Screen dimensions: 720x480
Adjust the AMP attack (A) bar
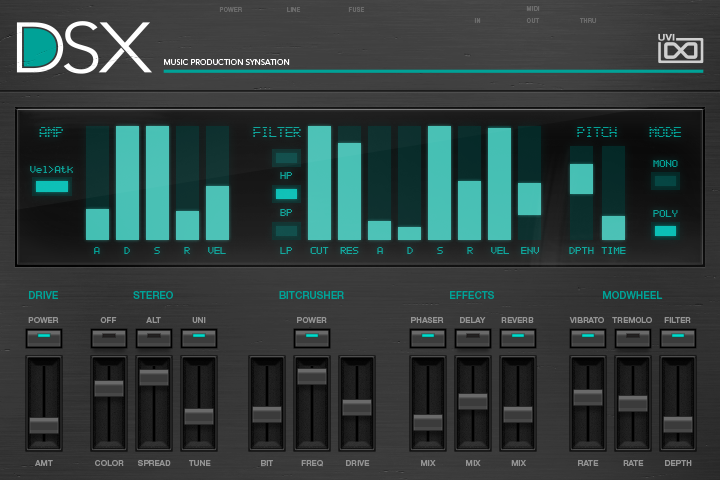click(x=97, y=183)
